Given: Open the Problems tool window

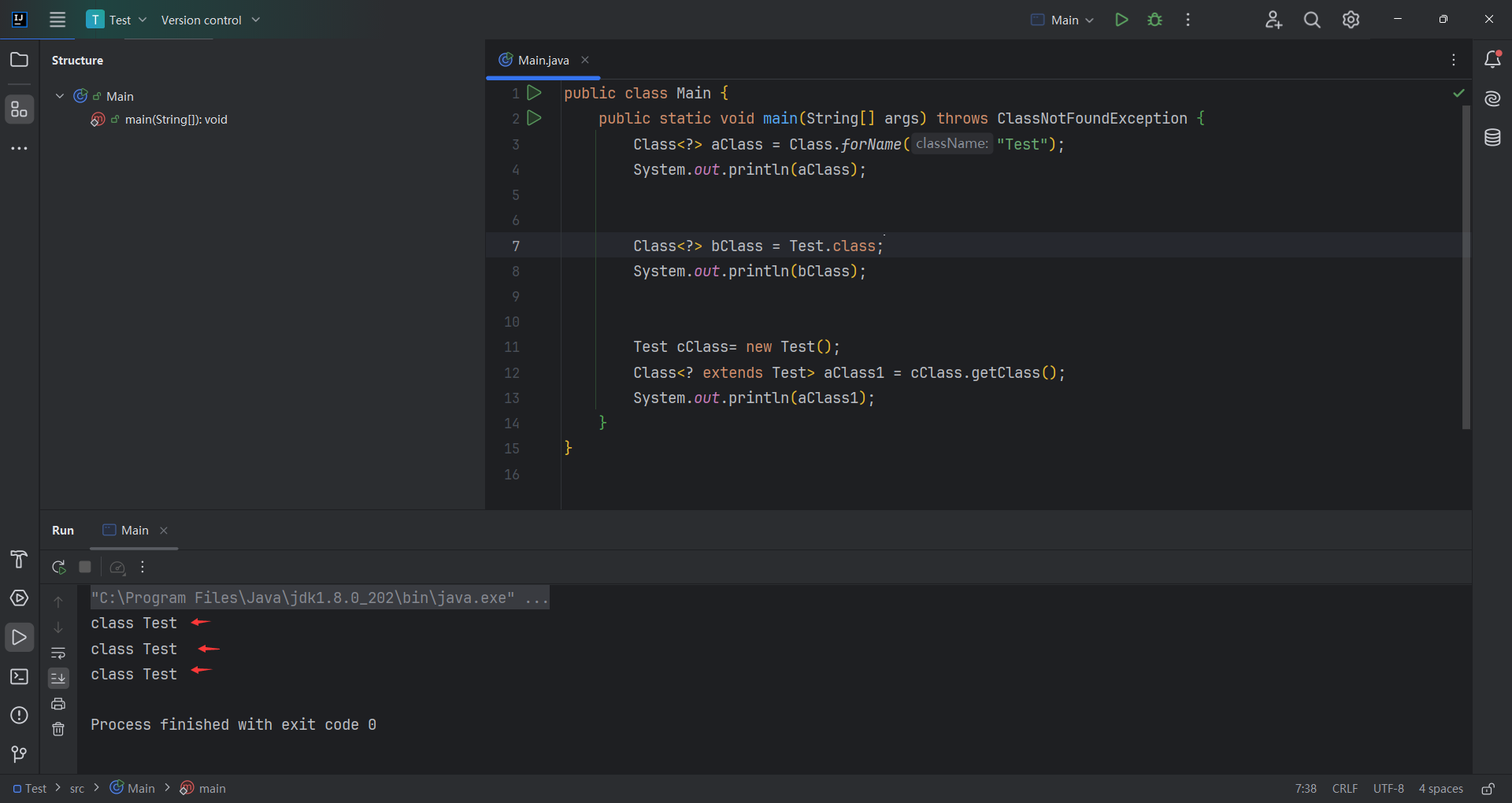Looking at the screenshot, I should pos(20,715).
